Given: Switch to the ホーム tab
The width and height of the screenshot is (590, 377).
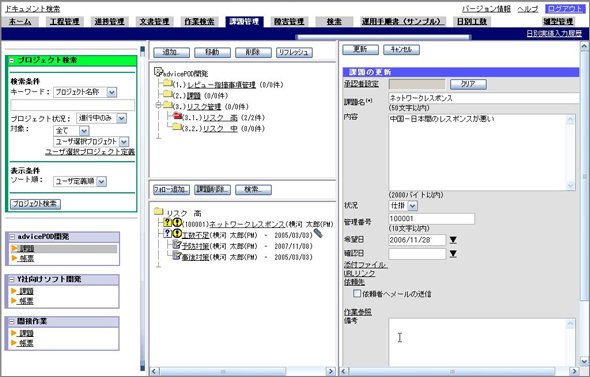Looking at the screenshot, I should point(20,21).
